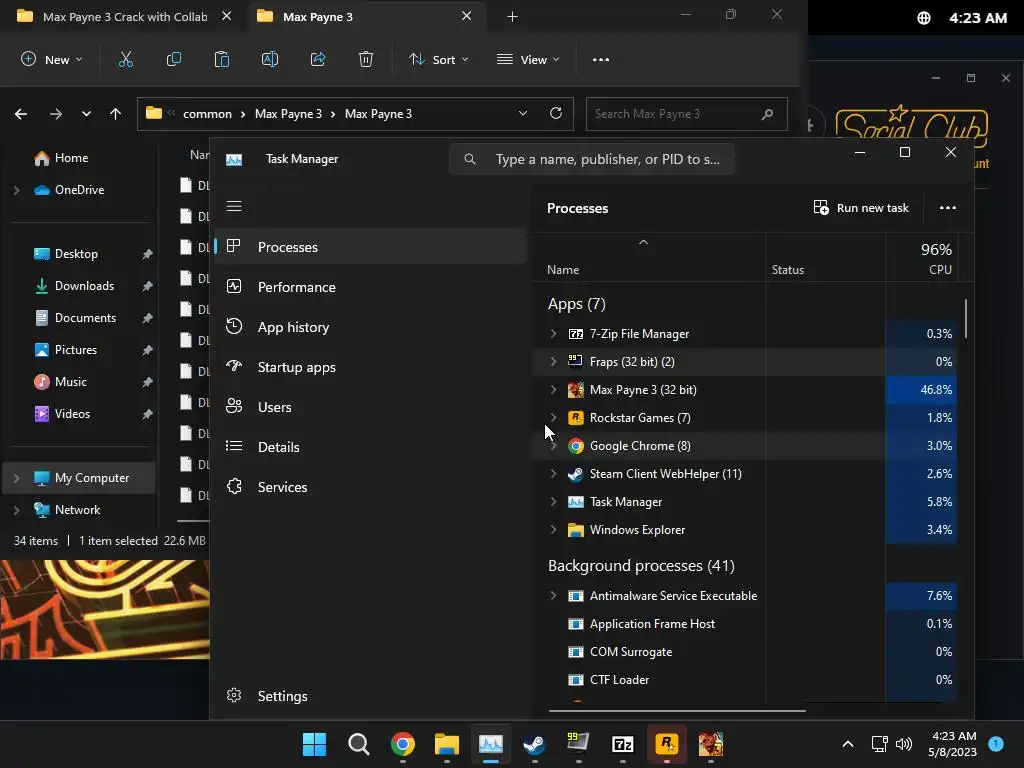The height and width of the screenshot is (768, 1024).
Task: Open the New dropdown in Explorer
Action: coord(52,59)
